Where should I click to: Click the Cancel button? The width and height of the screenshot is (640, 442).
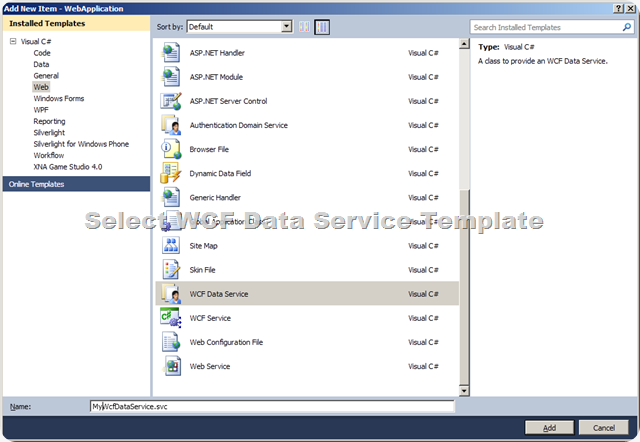click(604, 428)
